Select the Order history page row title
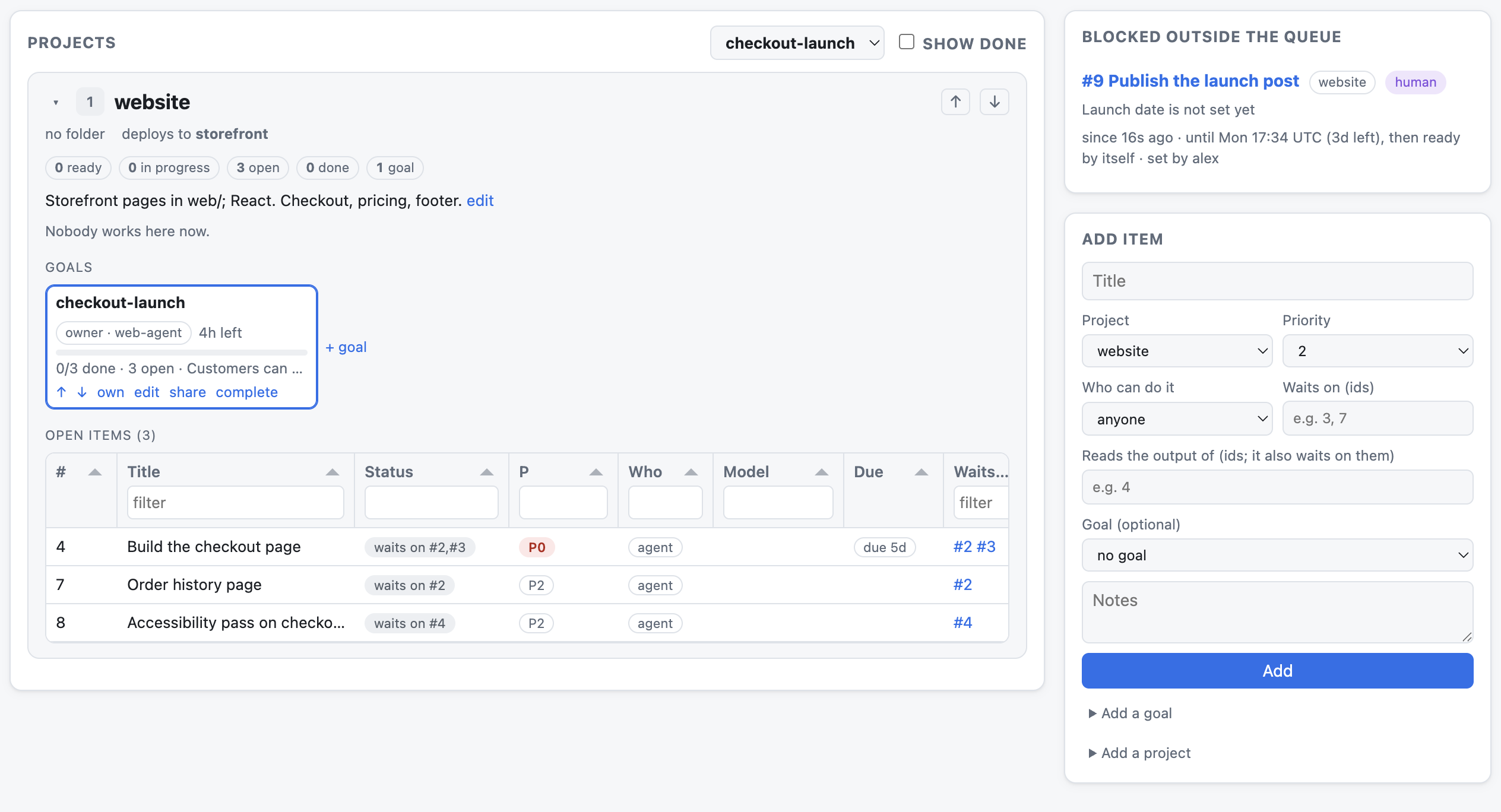 194,585
